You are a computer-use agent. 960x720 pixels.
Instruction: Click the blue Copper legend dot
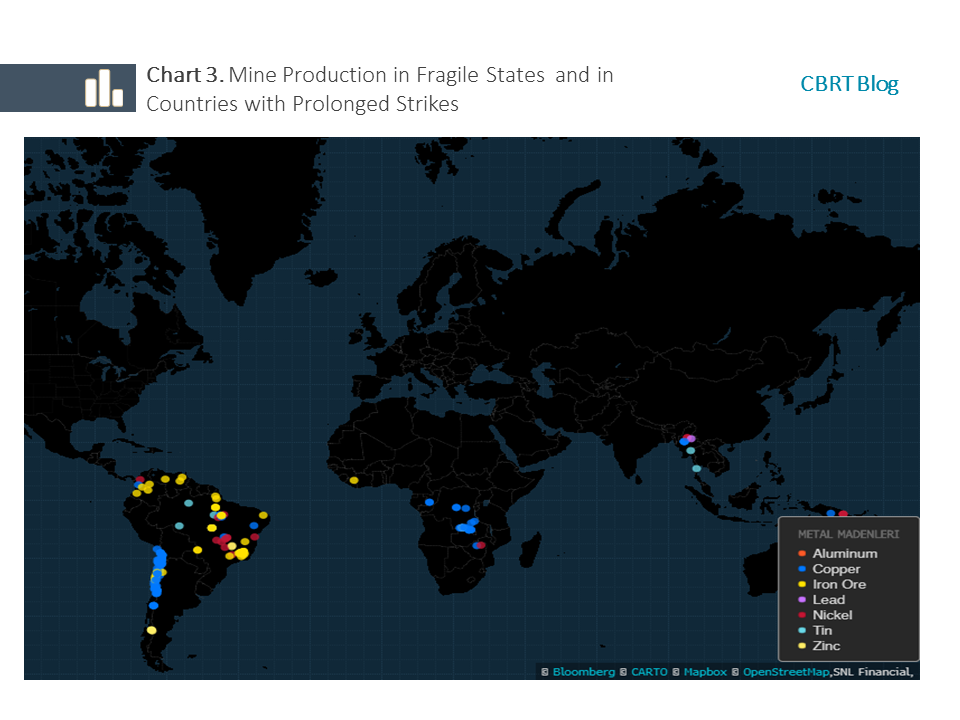(800, 569)
